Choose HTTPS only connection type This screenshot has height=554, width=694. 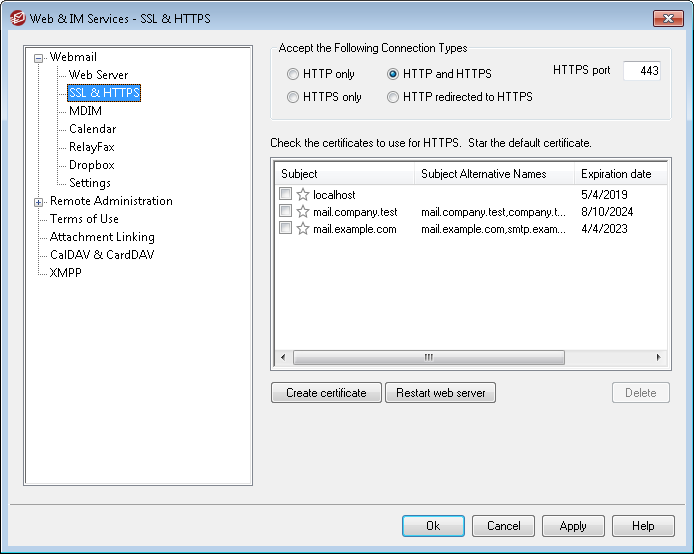coord(293,97)
